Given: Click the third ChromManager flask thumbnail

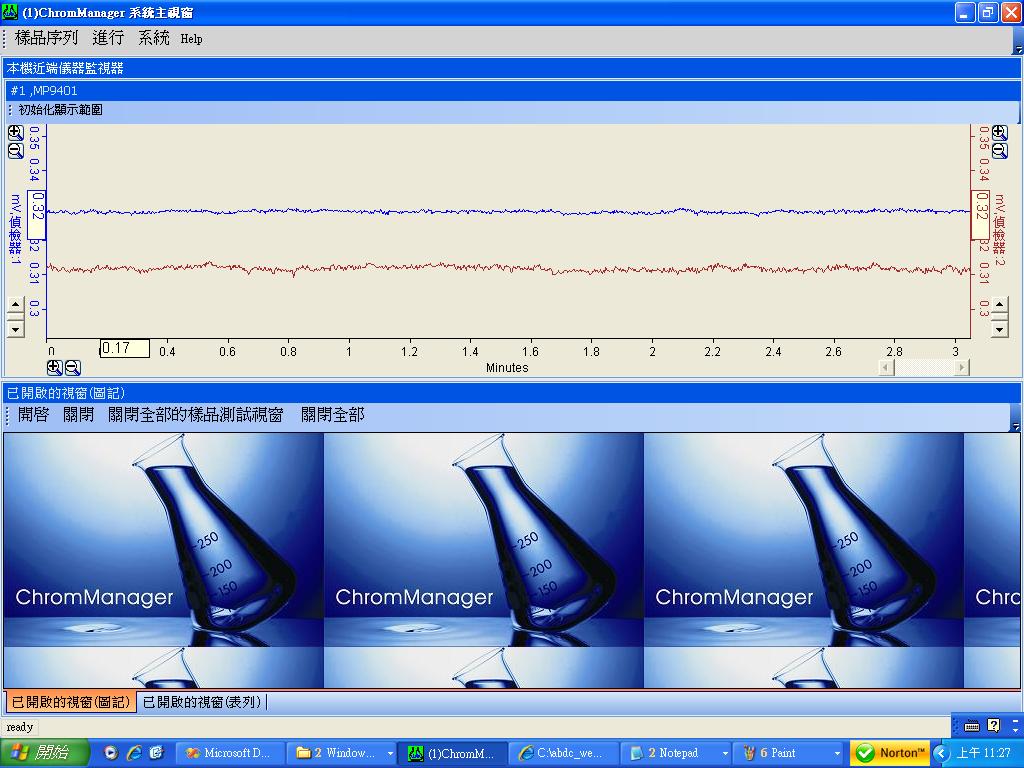Looking at the screenshot, I should coord(804,539).
